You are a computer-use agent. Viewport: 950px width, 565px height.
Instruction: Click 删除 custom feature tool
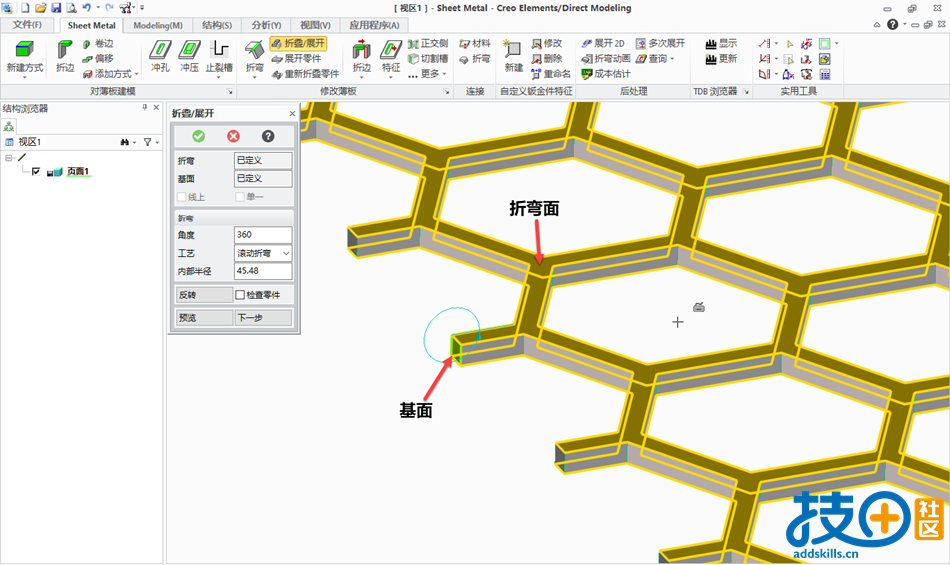tap(547, 59)
